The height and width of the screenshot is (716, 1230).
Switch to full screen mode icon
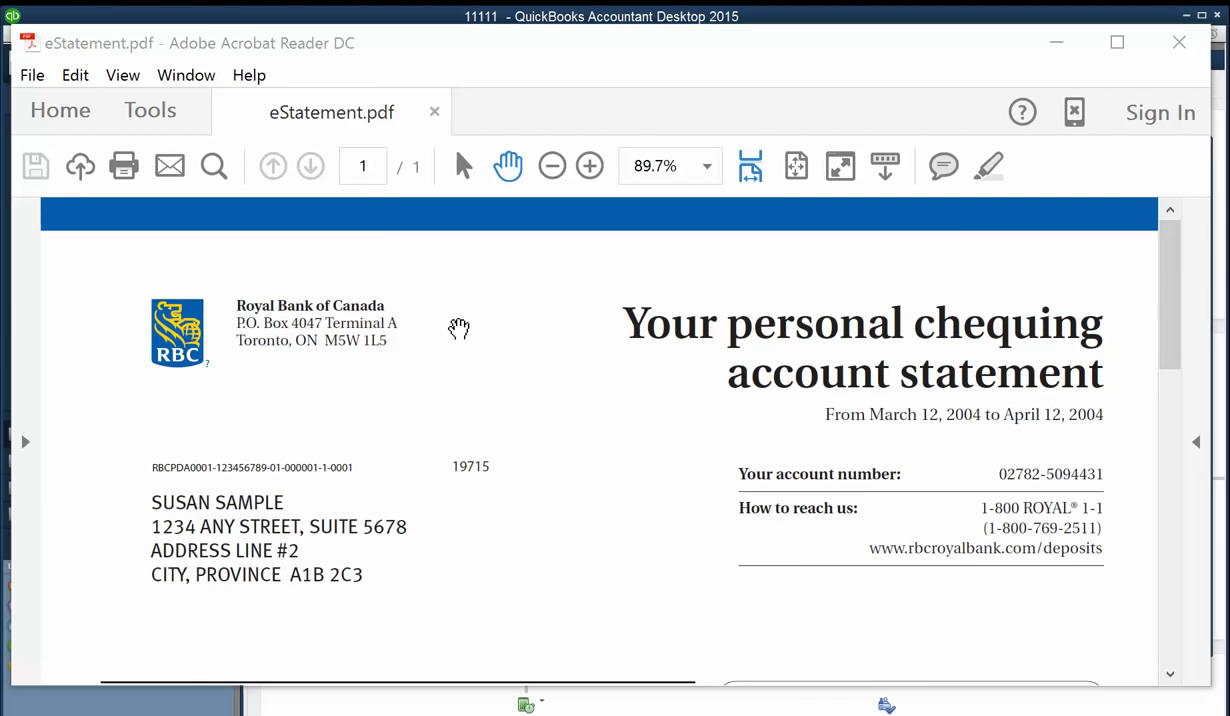pyautogui.click(x=841, y=166)
